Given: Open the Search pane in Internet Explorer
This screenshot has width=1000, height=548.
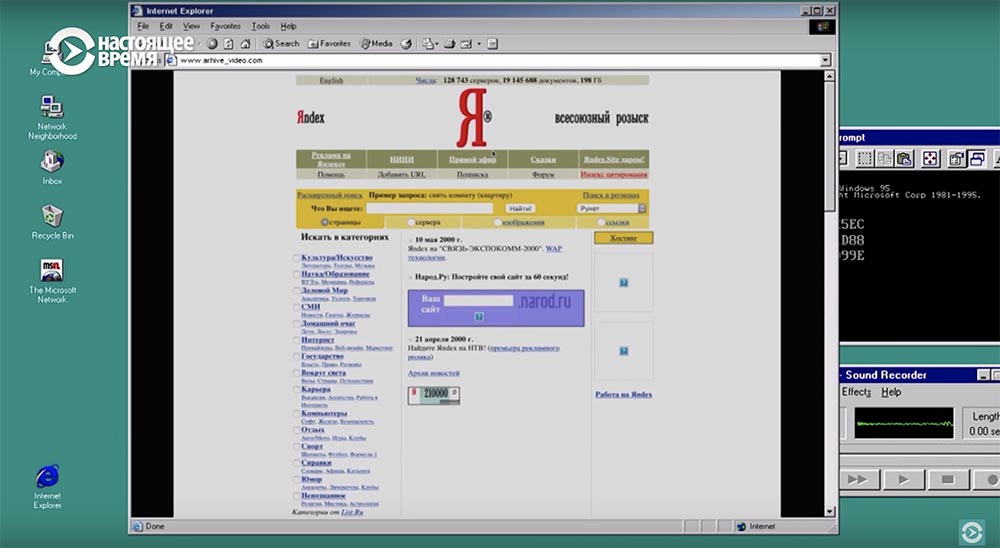Looking at the screenshot, I should (x=281, y=44).
